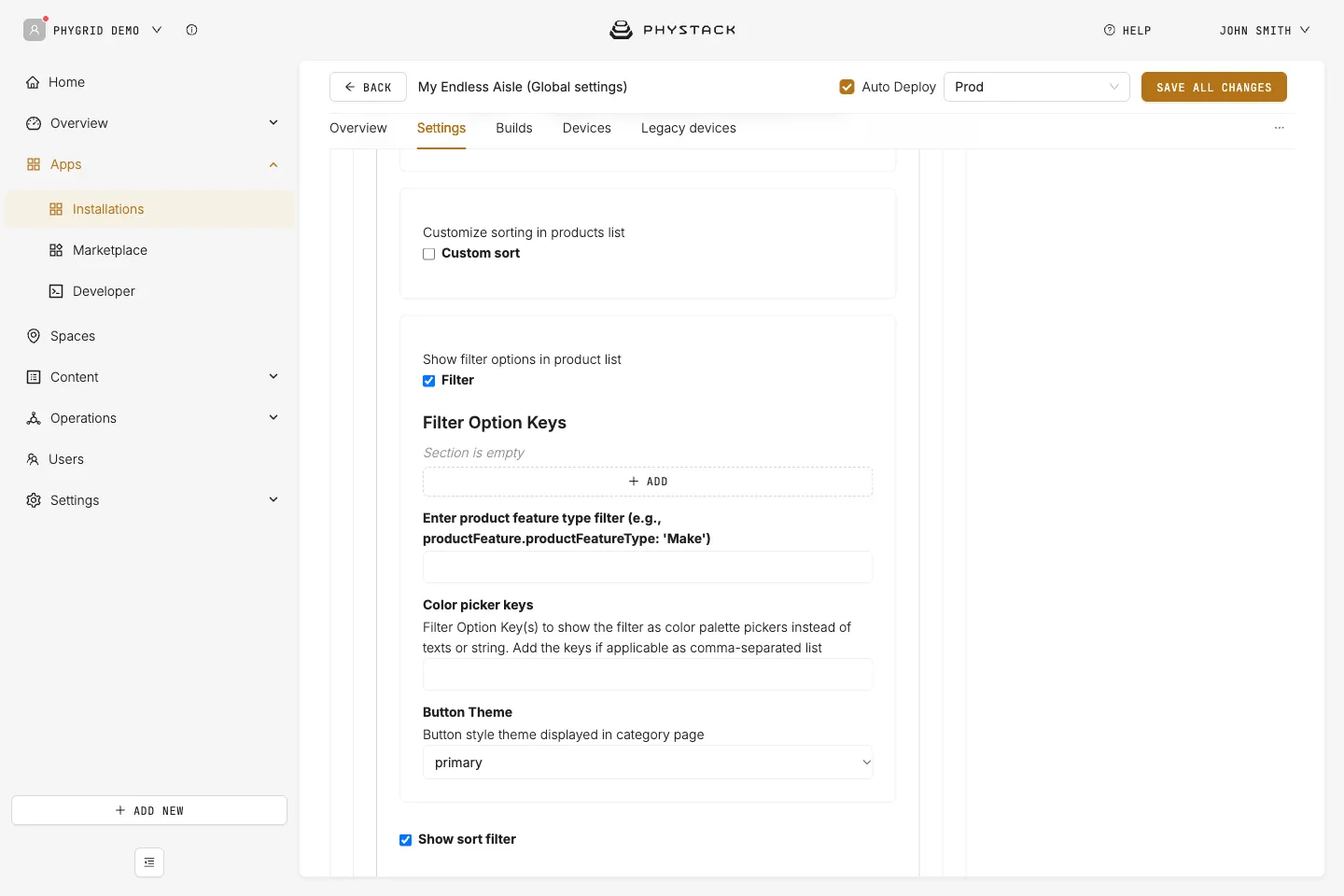
Task: Open the more options ellipsis menu
Action: point(1280,128)
